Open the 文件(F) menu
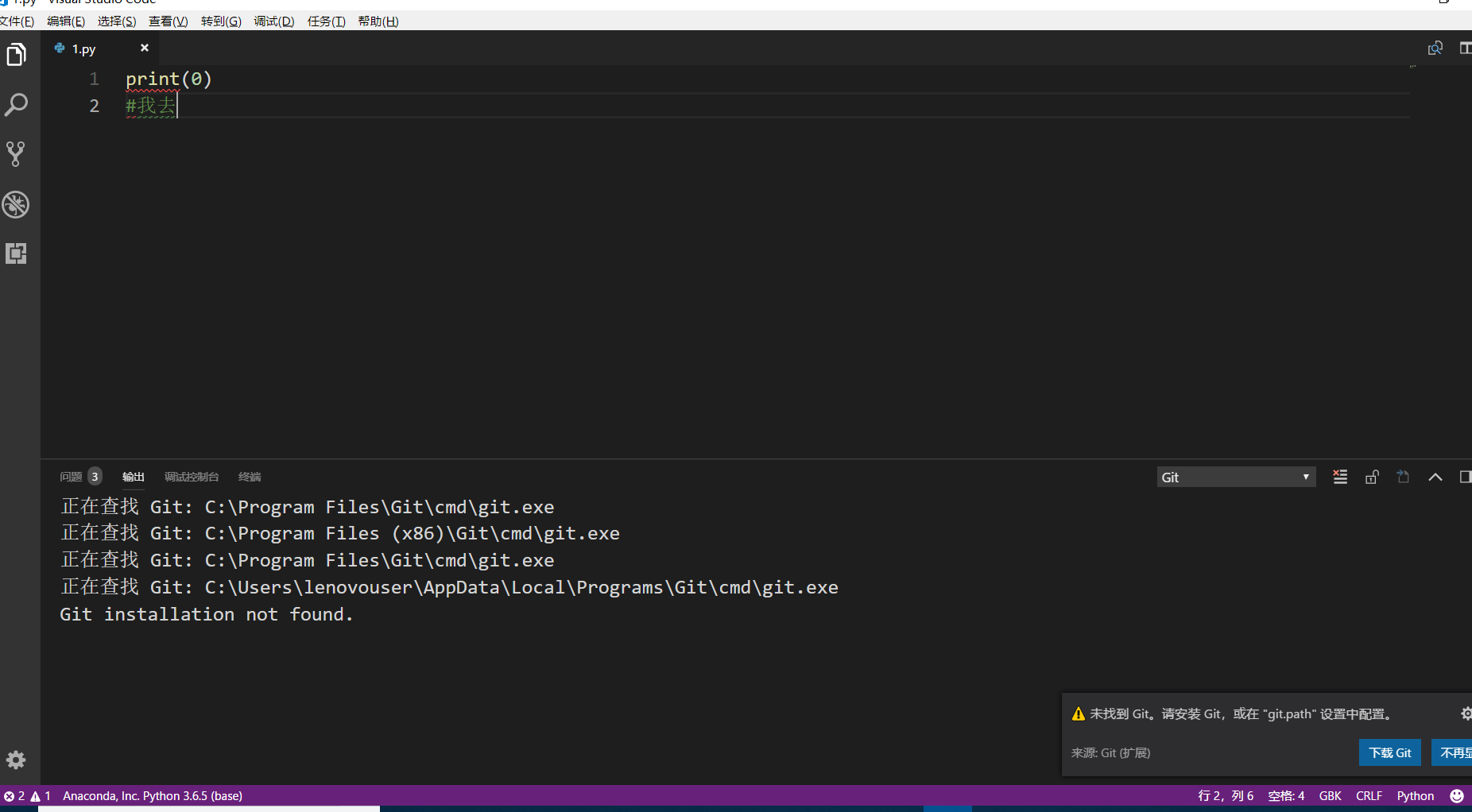 point(17,21)
